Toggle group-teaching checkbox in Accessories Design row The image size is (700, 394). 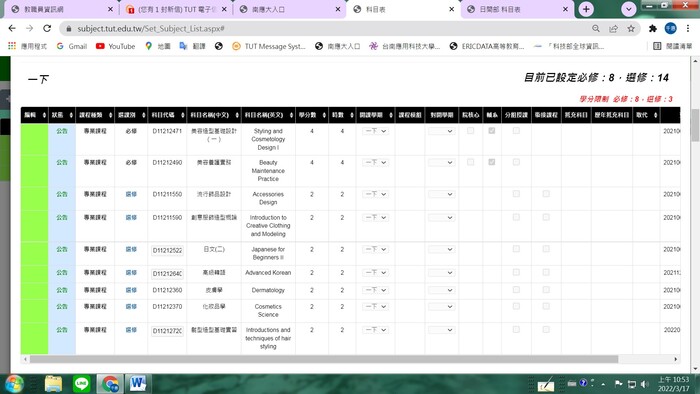click(516, 194)
